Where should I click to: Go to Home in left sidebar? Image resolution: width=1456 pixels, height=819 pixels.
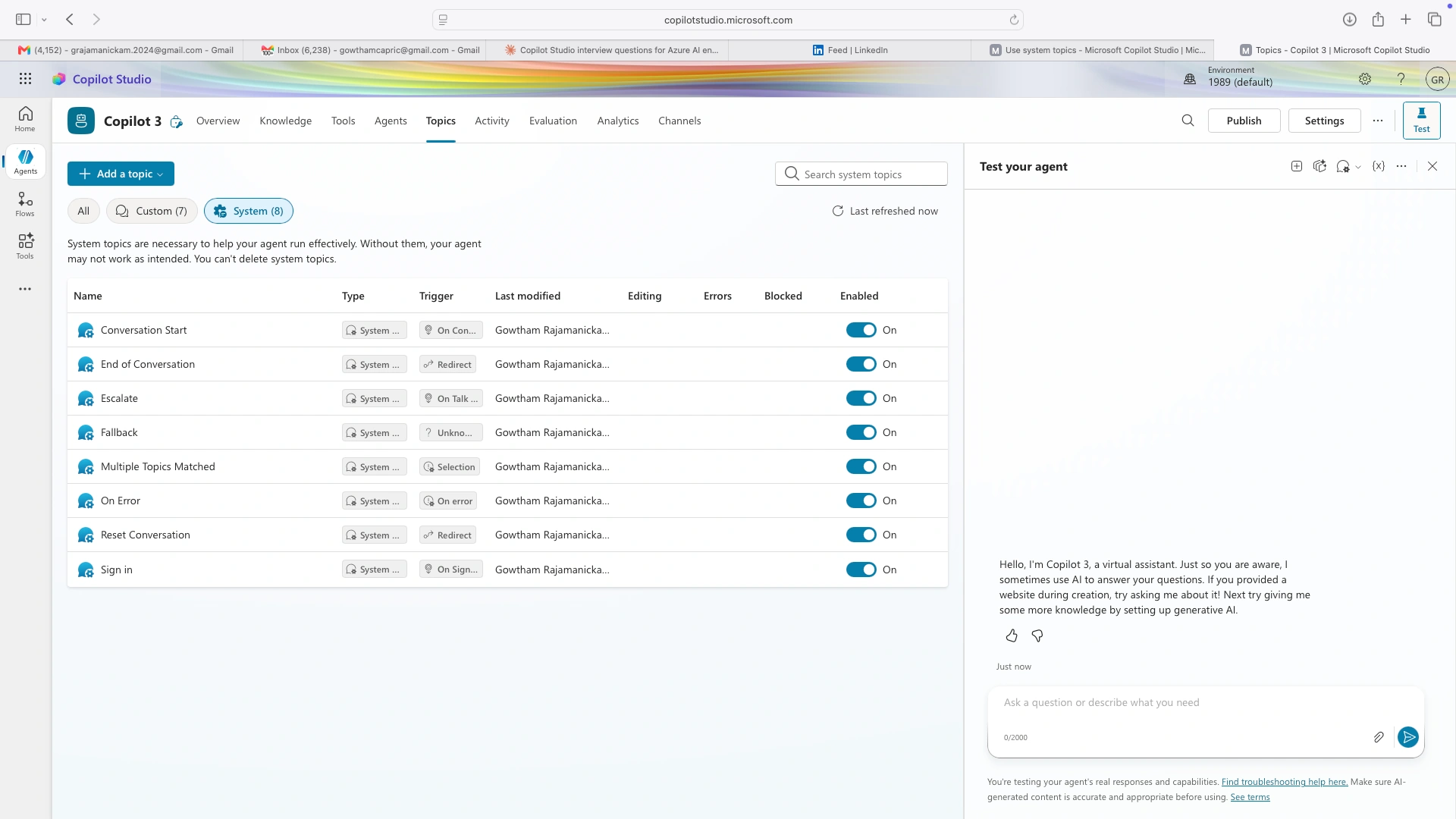click(25, 118)
